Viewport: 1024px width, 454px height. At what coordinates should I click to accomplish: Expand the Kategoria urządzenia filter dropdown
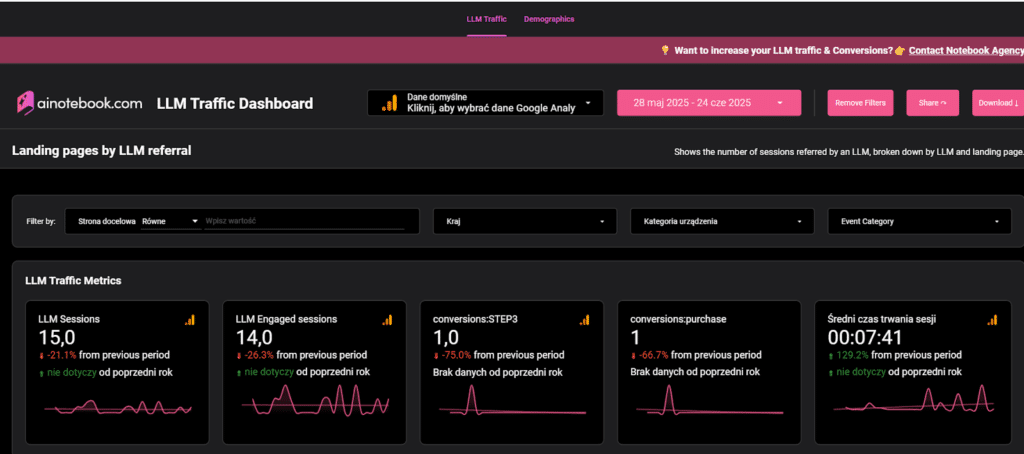pyautogui.click(x=722, y=221)
